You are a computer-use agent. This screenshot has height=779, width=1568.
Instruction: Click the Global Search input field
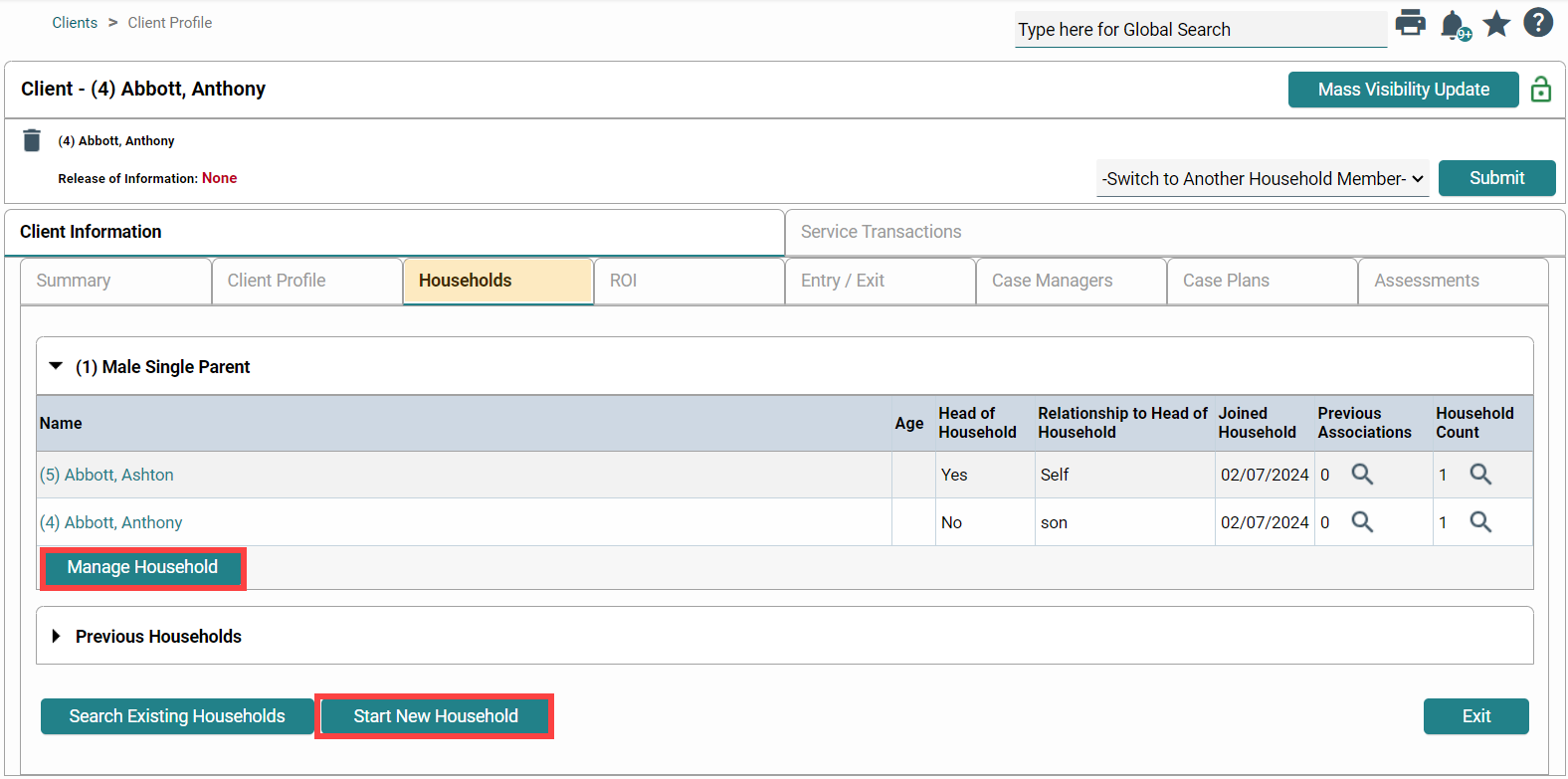click(x=1201, y=30)
